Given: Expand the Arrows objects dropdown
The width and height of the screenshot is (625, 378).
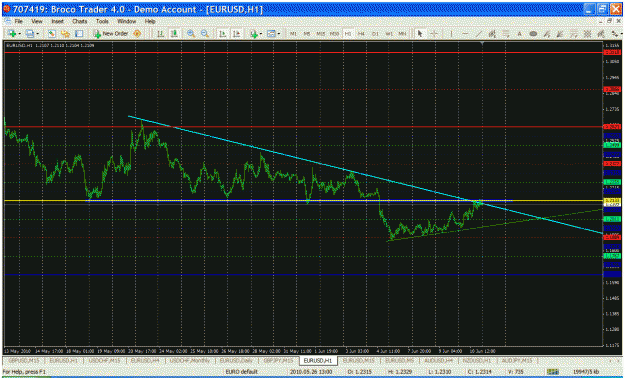Looking at the screenshot, I should [622, 34].
